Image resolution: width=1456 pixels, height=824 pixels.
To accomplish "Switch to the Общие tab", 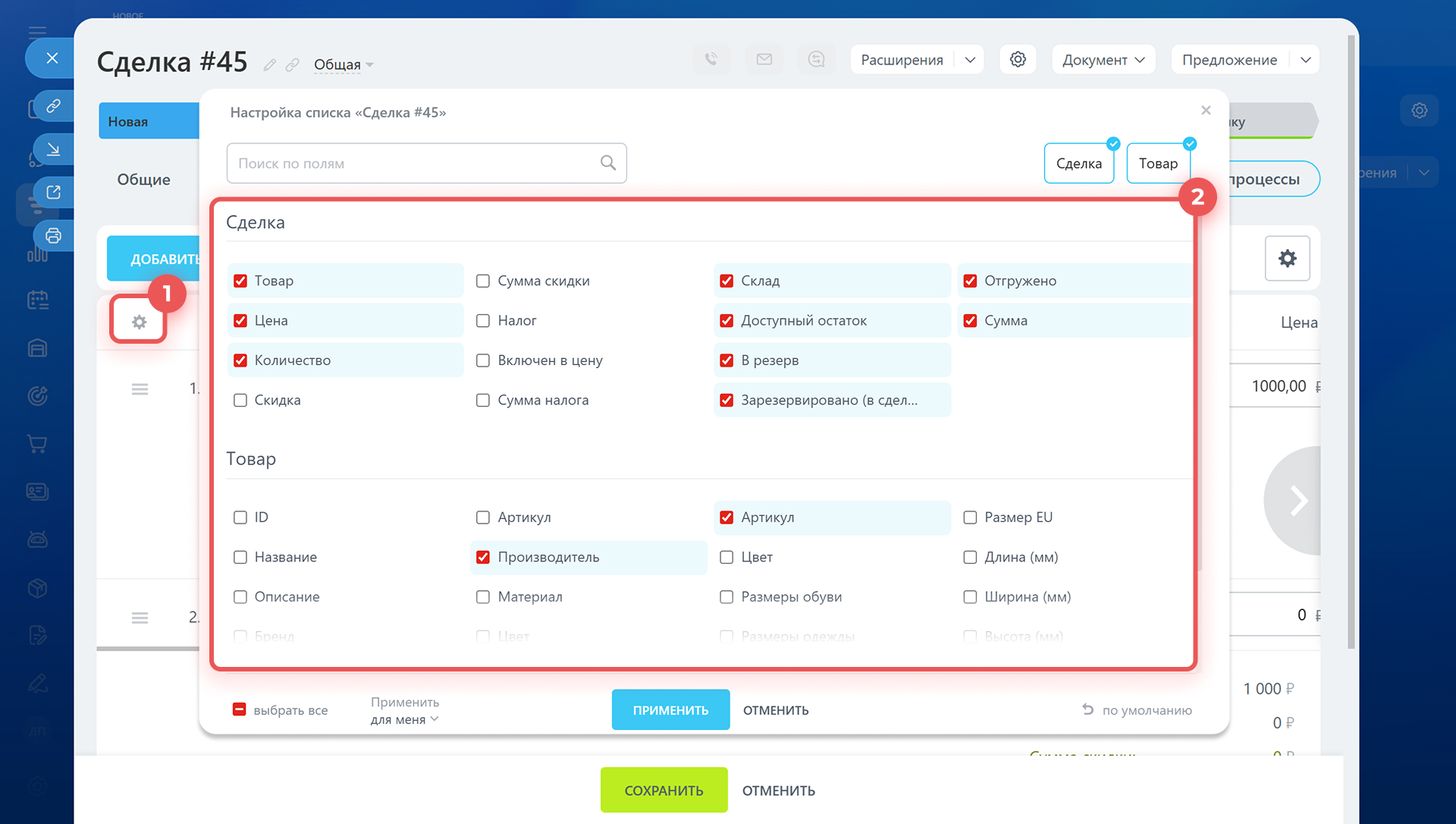I will (143, 179).
